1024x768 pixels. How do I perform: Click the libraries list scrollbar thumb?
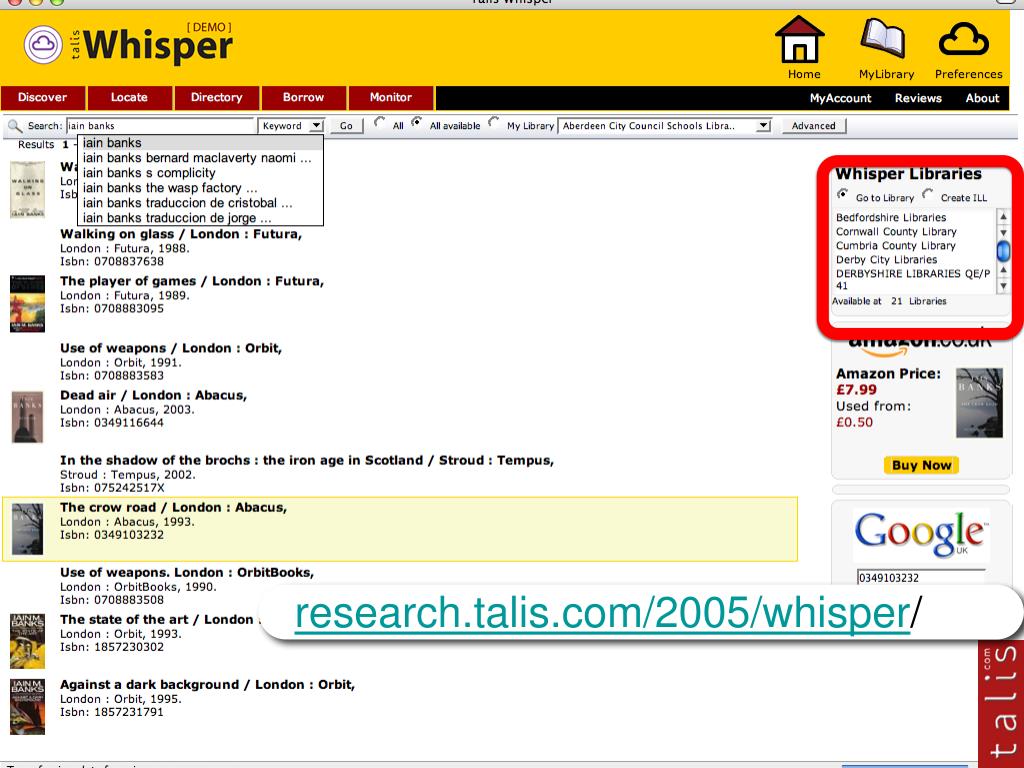[x=1003, y=251]
